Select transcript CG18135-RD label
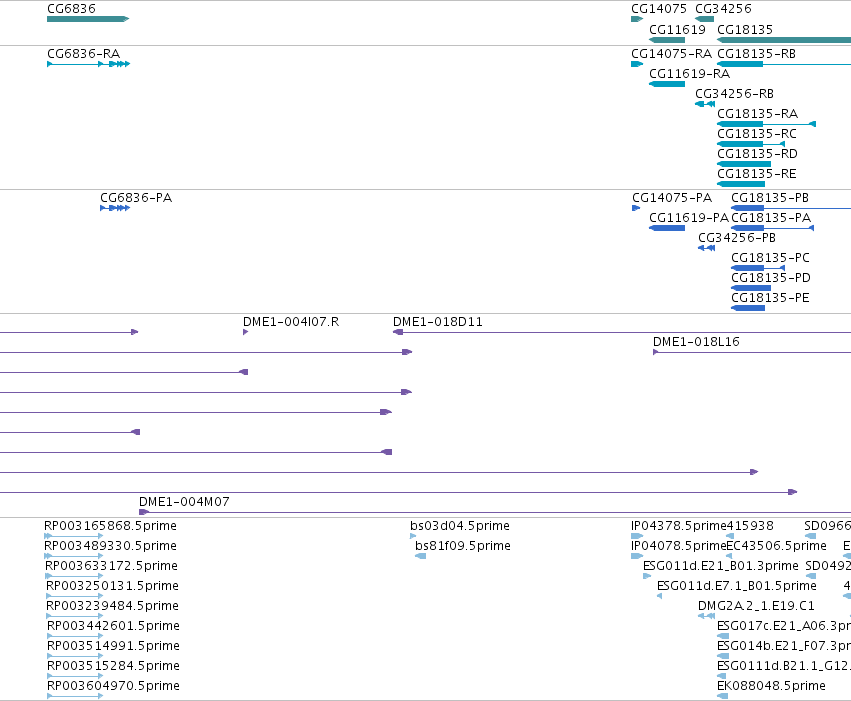The height and width of the screenshot is (701, 851). pos(757,154)
